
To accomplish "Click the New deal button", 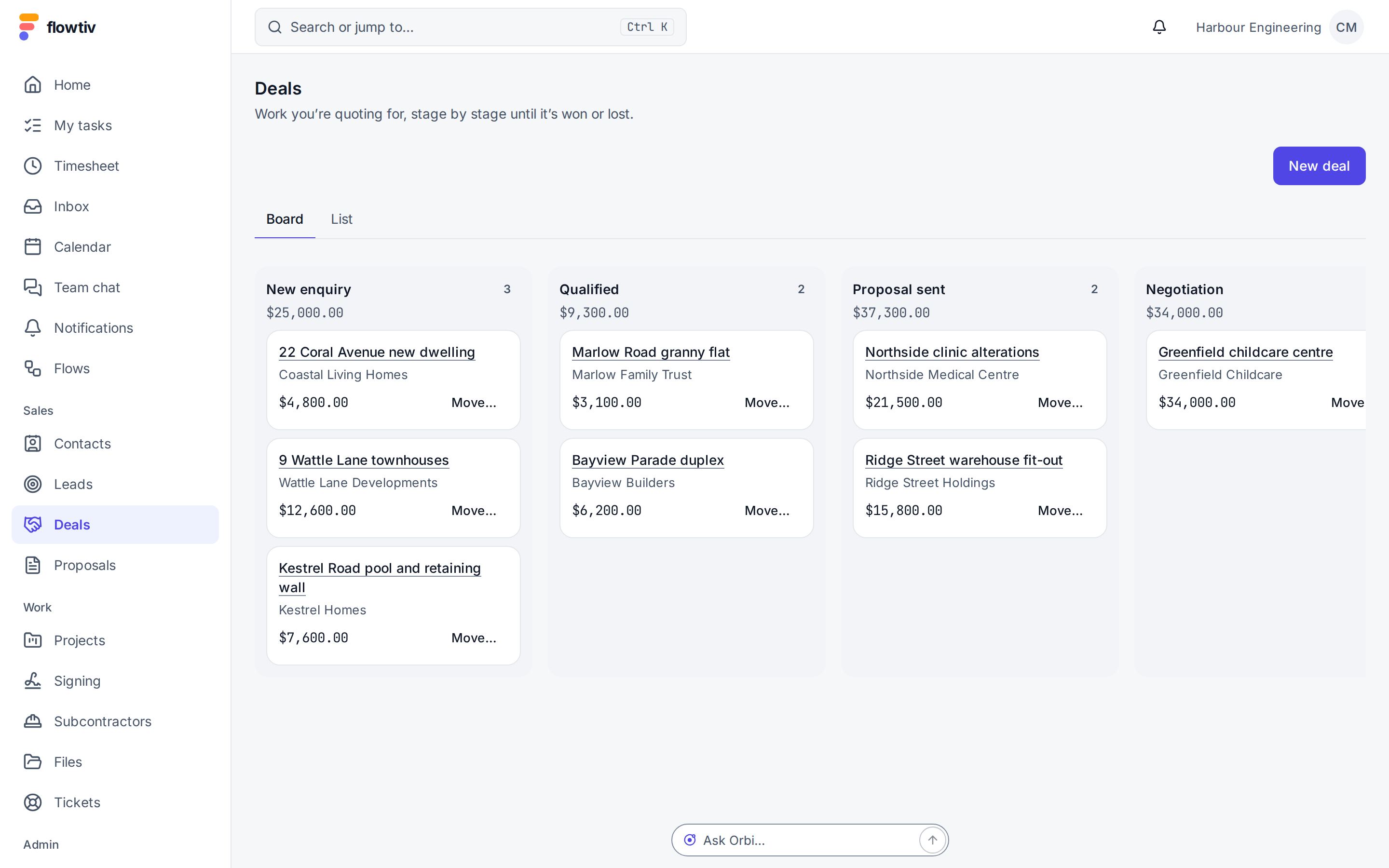I will click(x=1319, y=166).
